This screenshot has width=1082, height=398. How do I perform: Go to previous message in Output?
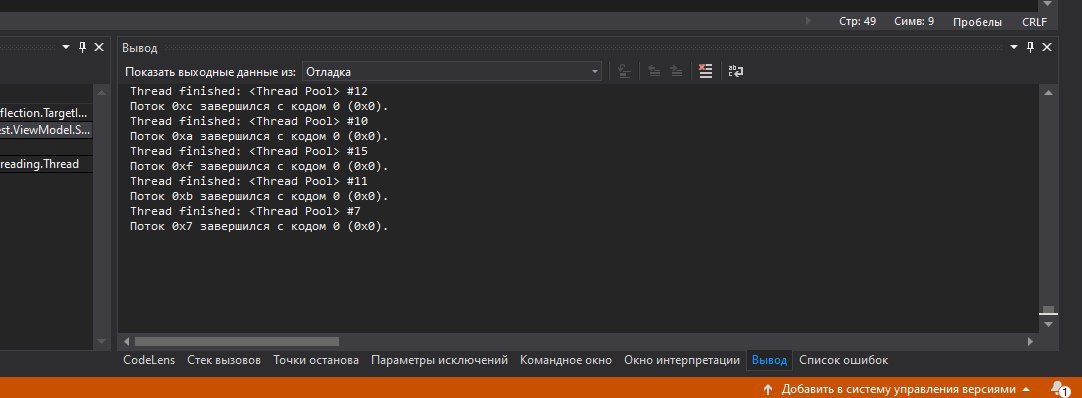[x=653, y=71]
